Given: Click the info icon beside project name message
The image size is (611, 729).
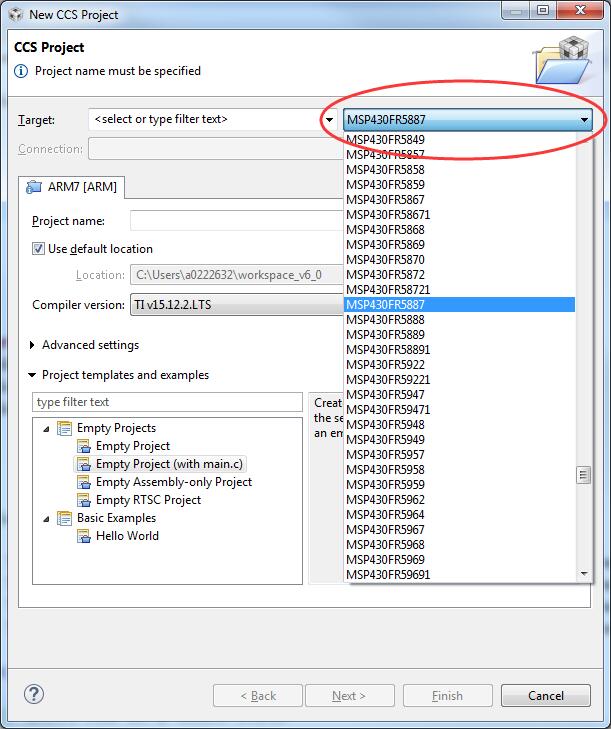Looking at the screenshot, I should coord(21,71).
